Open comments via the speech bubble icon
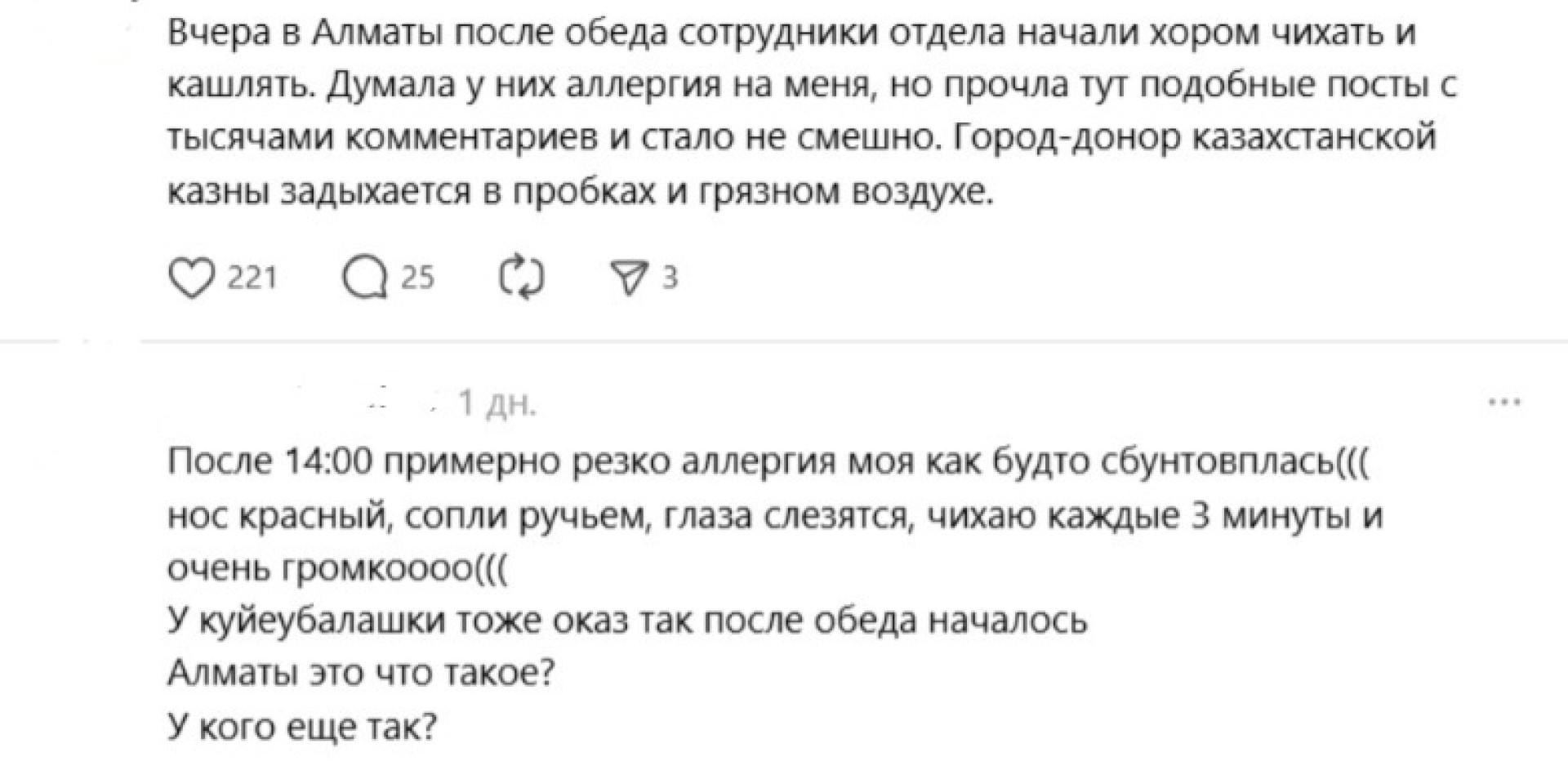Screen dimensions: 1568x761 [365, 279]
